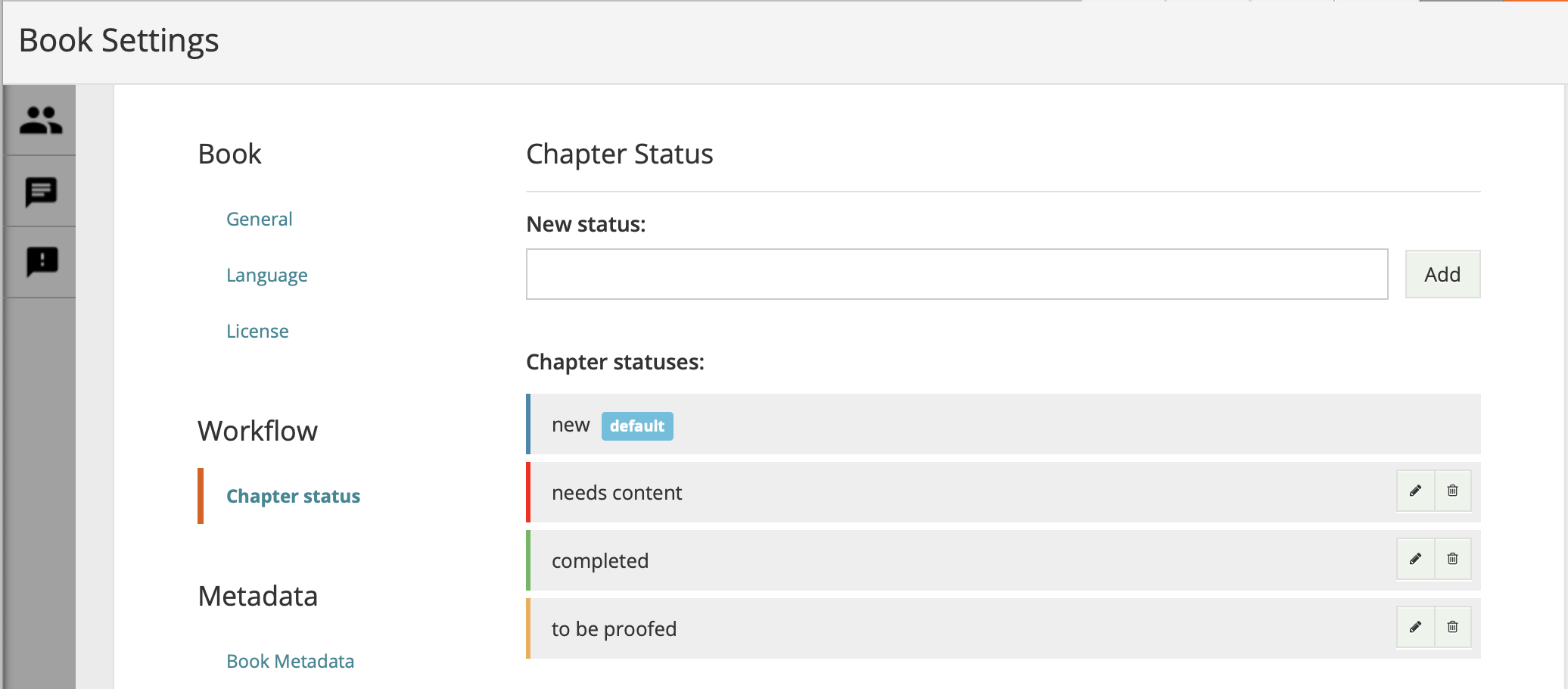Edit the 'needs content' status with pencil
Image resolution: width=1568 pixels, height=689 pixels.
[x=1415, y=491]
